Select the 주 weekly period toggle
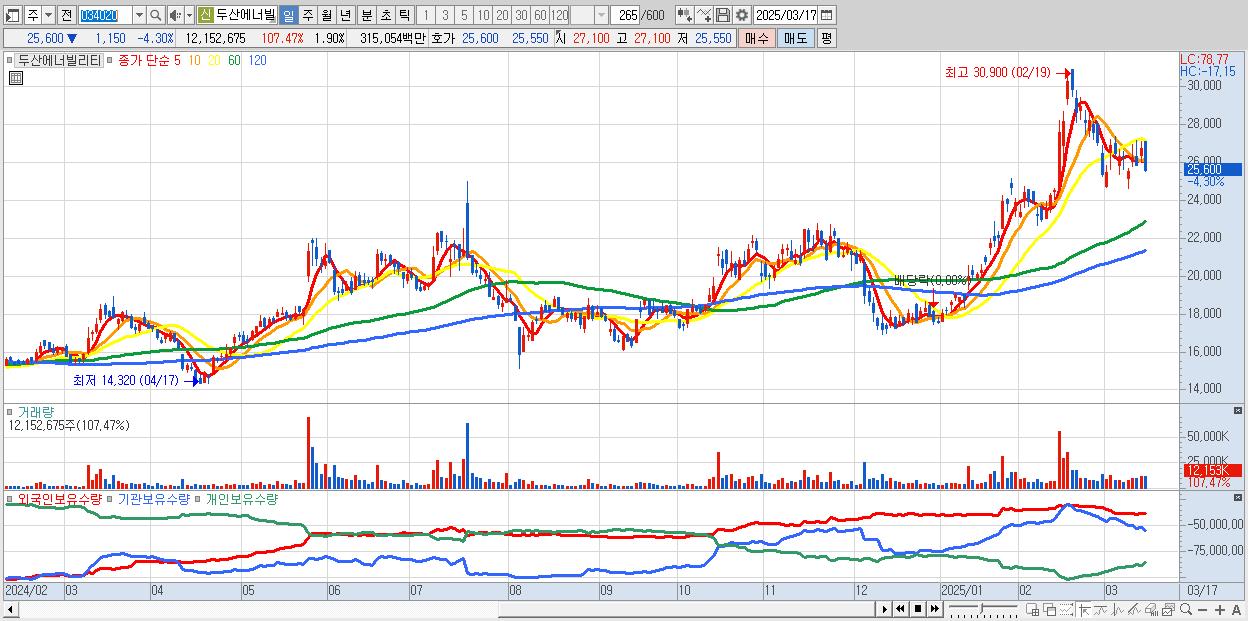Viewport: 1248px width, 621px height. [307, 15]
